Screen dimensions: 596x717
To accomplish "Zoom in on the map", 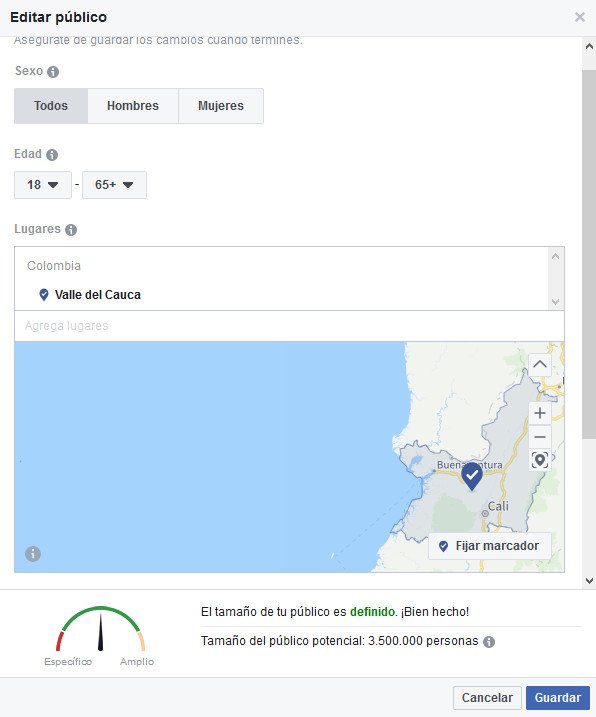I will (540, 413).
